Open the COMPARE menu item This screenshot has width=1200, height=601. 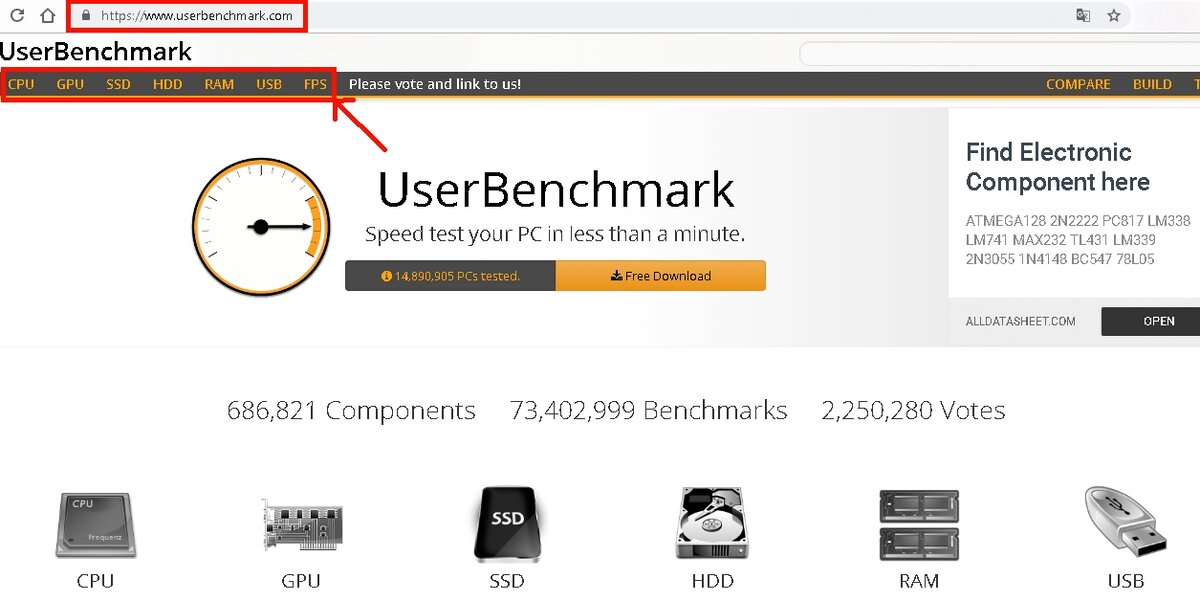coord(1078,84)
